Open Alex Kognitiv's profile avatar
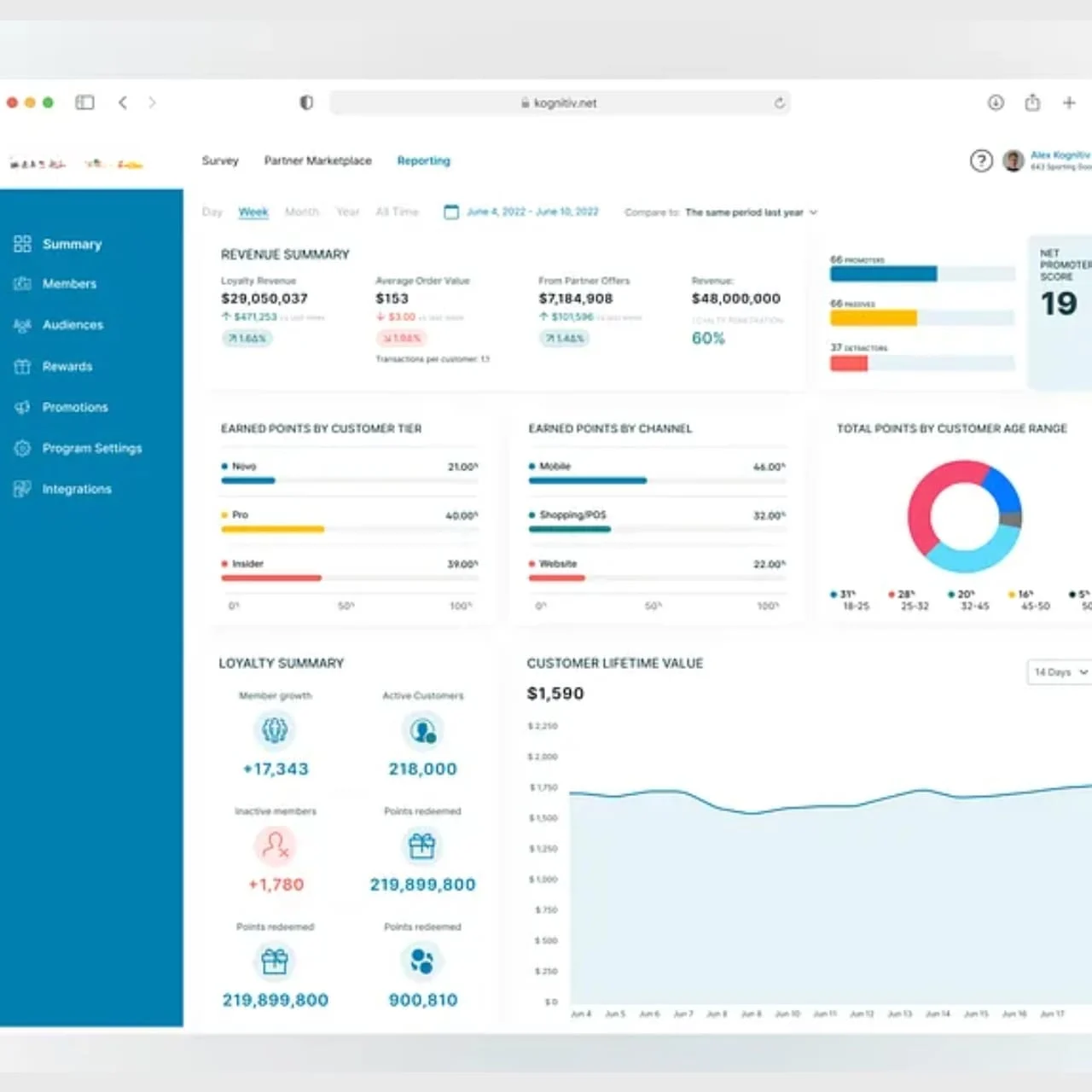Screen dimensions: 1092x1092 coord(1013,160)
